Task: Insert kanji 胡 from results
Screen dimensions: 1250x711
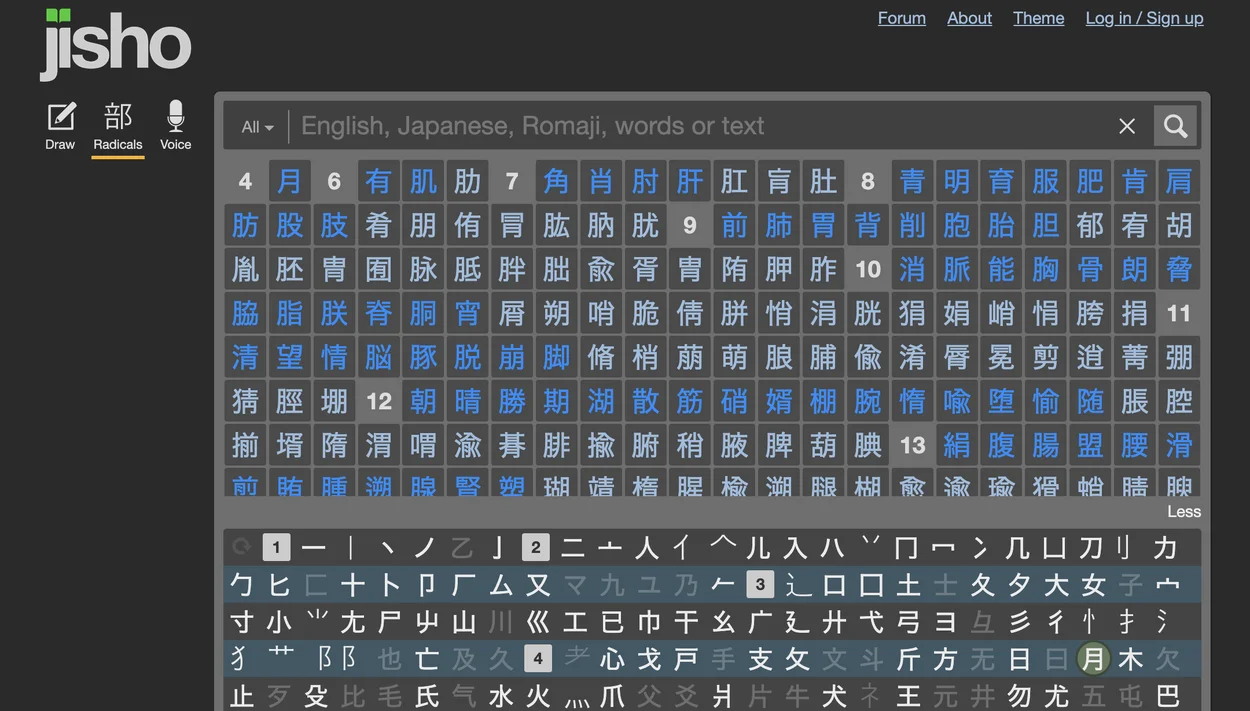Action: [1179, 225]
